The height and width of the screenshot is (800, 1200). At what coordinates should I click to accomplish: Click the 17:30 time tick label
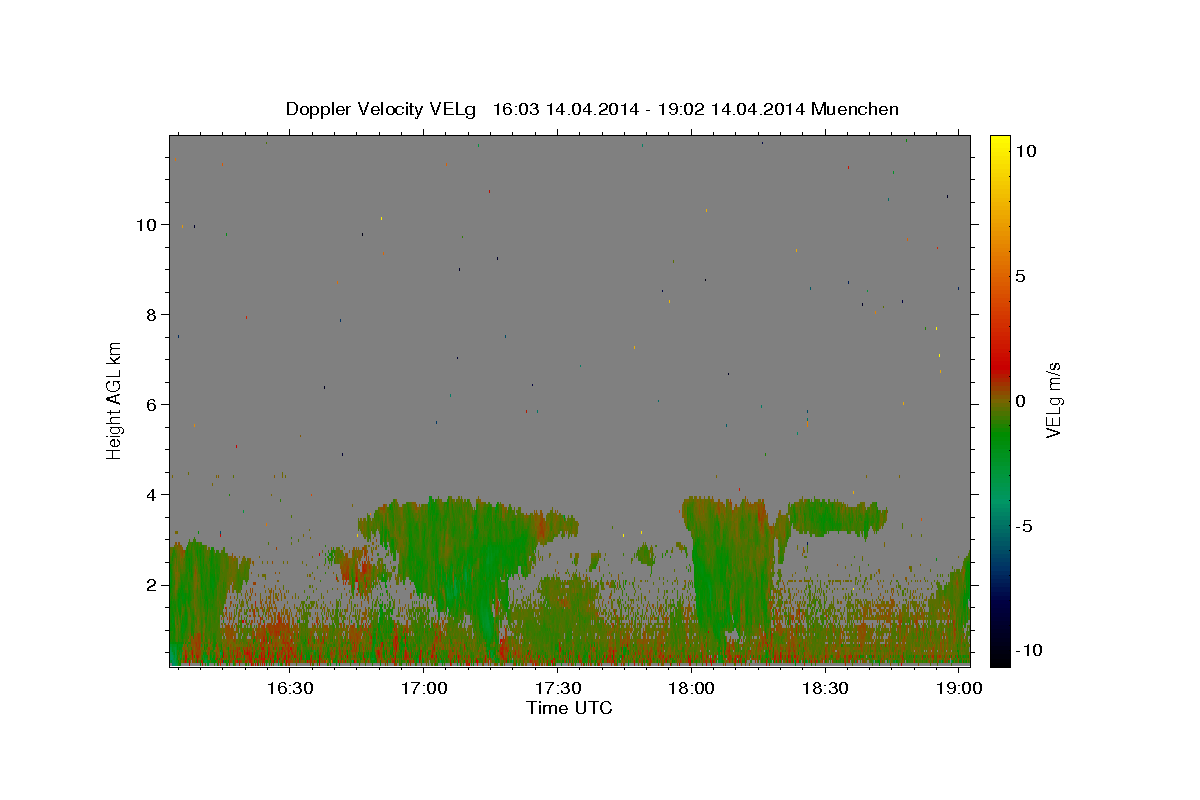tap(557, 689)
